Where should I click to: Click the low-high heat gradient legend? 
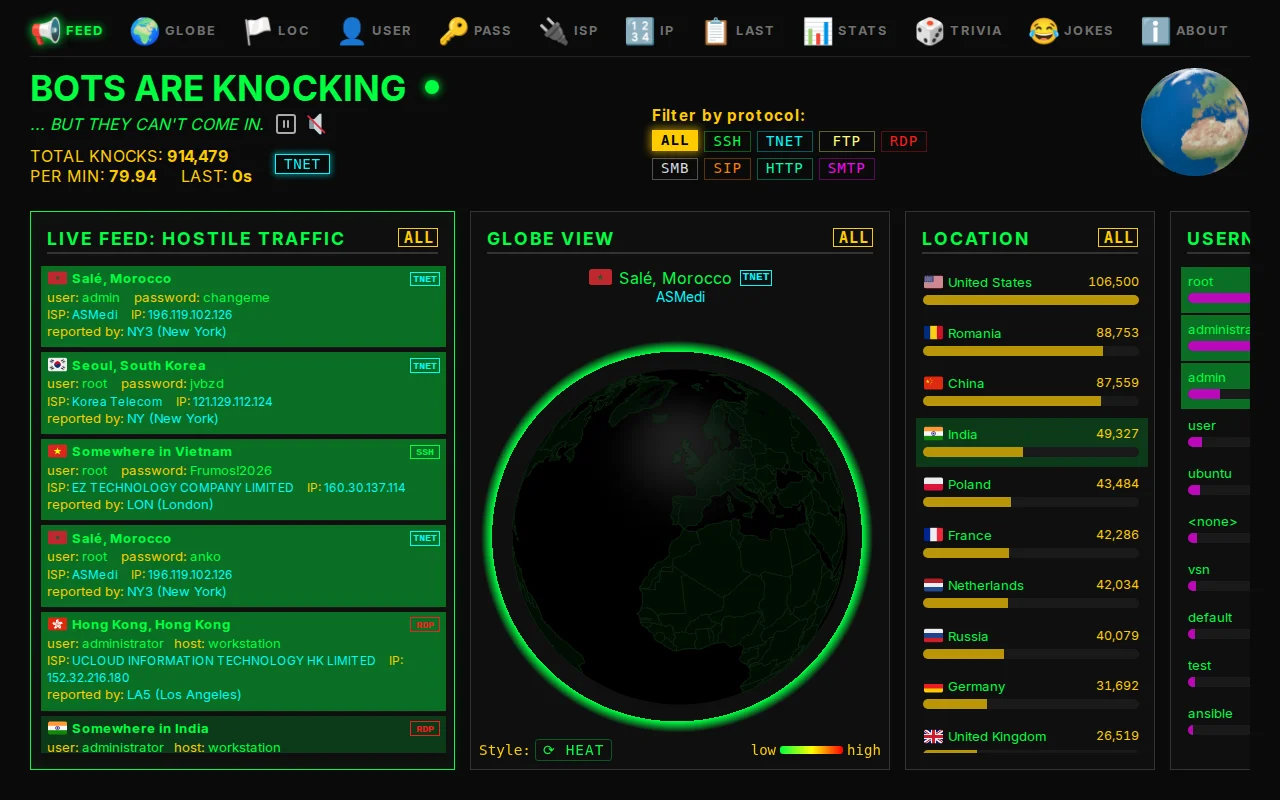coord(811,750)
